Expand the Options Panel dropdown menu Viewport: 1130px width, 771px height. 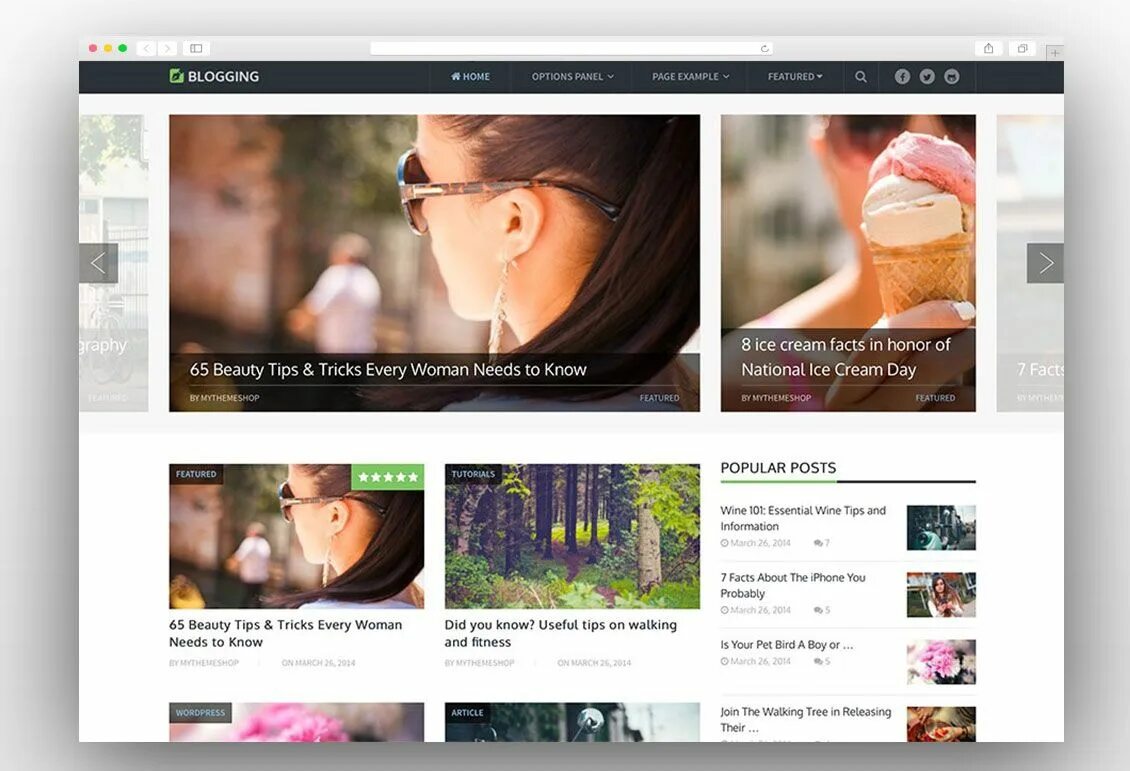tap(572, 76)
